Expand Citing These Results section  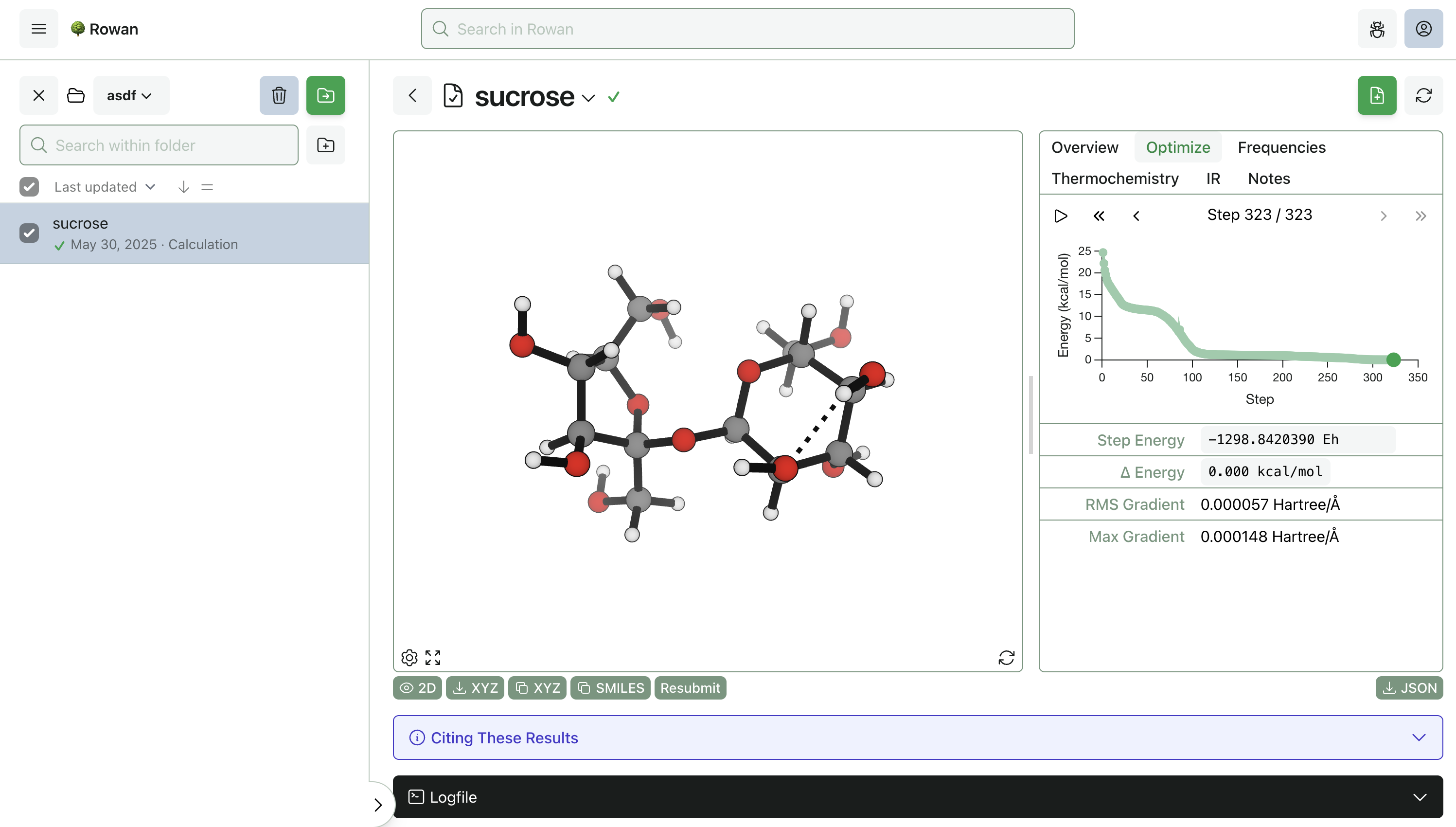click(x=917, y=738)
